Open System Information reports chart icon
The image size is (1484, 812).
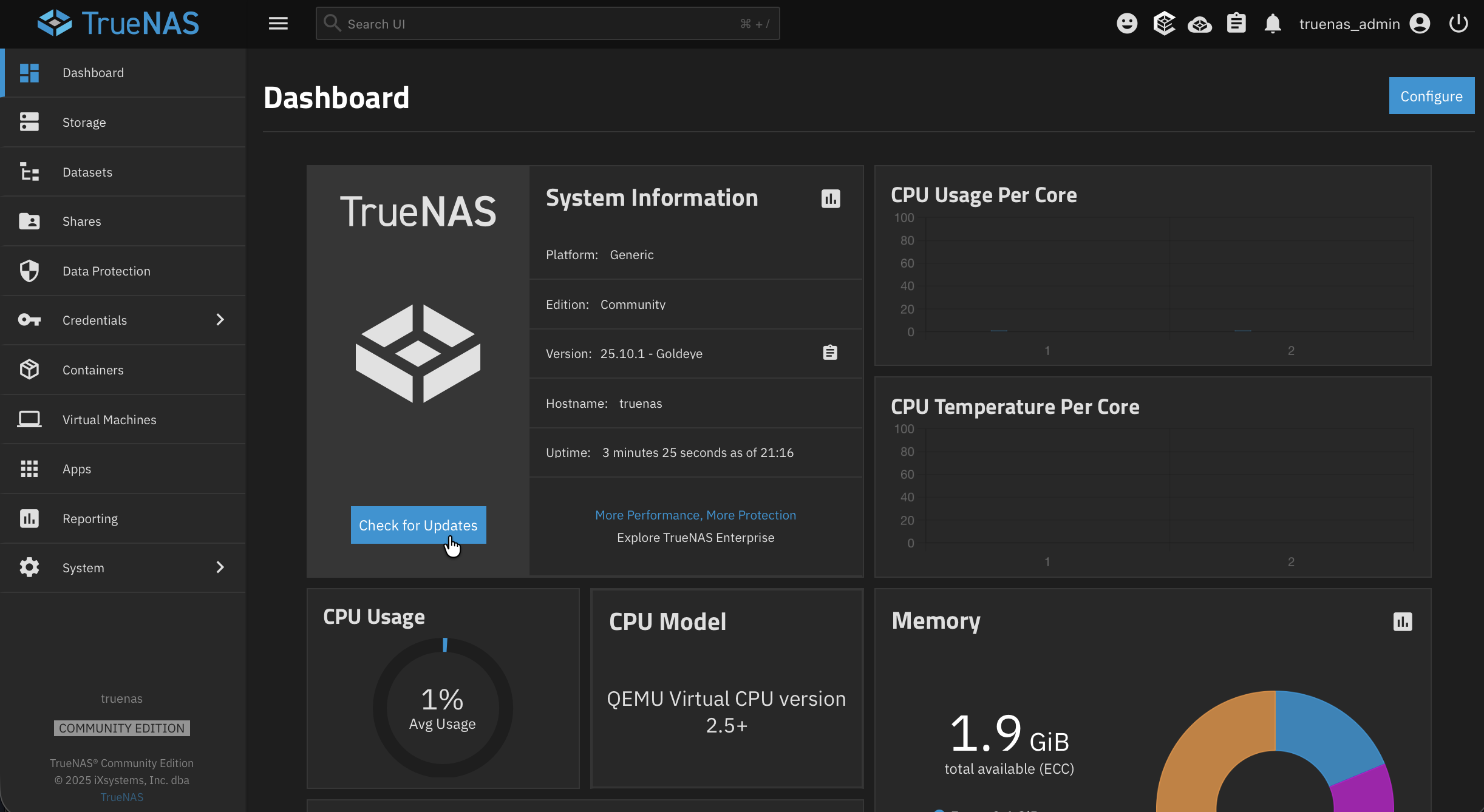click(831, 198)
